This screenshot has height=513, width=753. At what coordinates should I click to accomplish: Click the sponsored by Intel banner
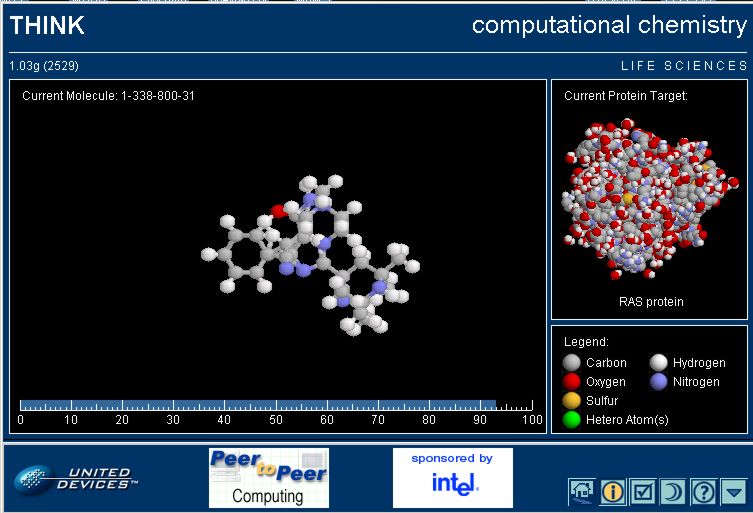pos(453,478)
